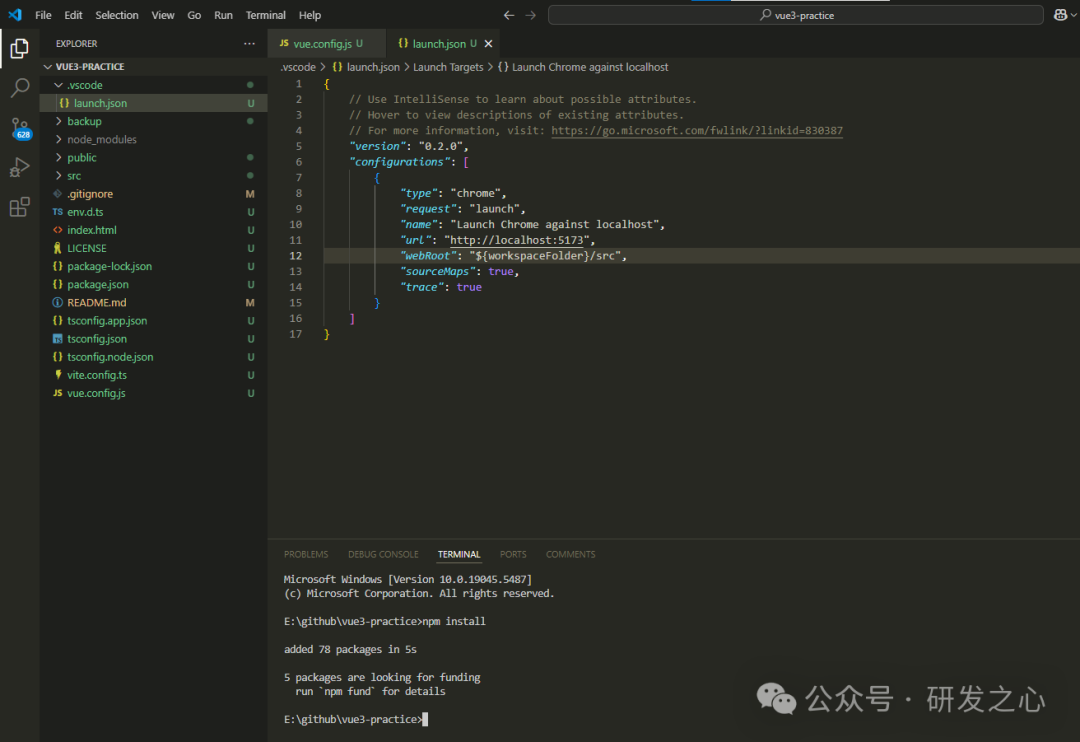Open the Terminal menu
This screenshot has height=742, width=1080.
265,15
